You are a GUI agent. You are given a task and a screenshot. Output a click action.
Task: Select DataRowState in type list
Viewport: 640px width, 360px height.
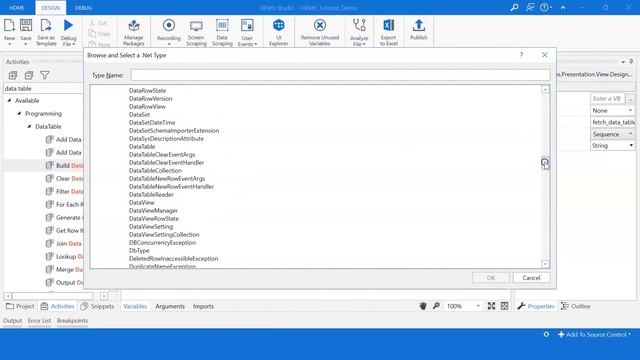147,91
